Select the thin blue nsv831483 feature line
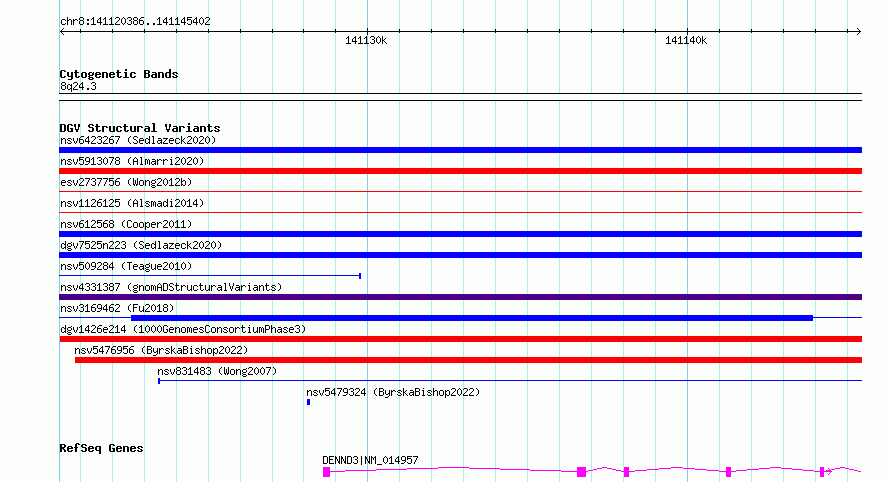 (x=510, y=381)
